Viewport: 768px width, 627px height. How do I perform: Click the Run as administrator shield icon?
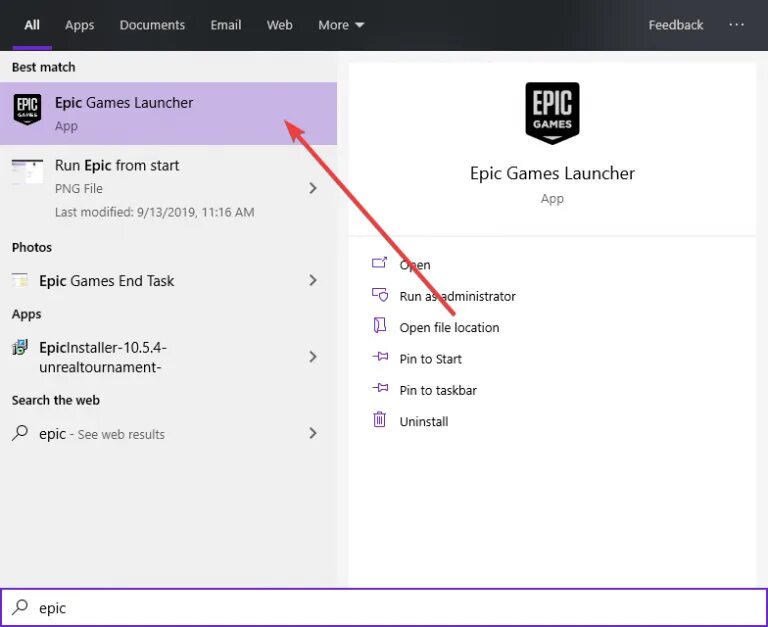(380, 295)
